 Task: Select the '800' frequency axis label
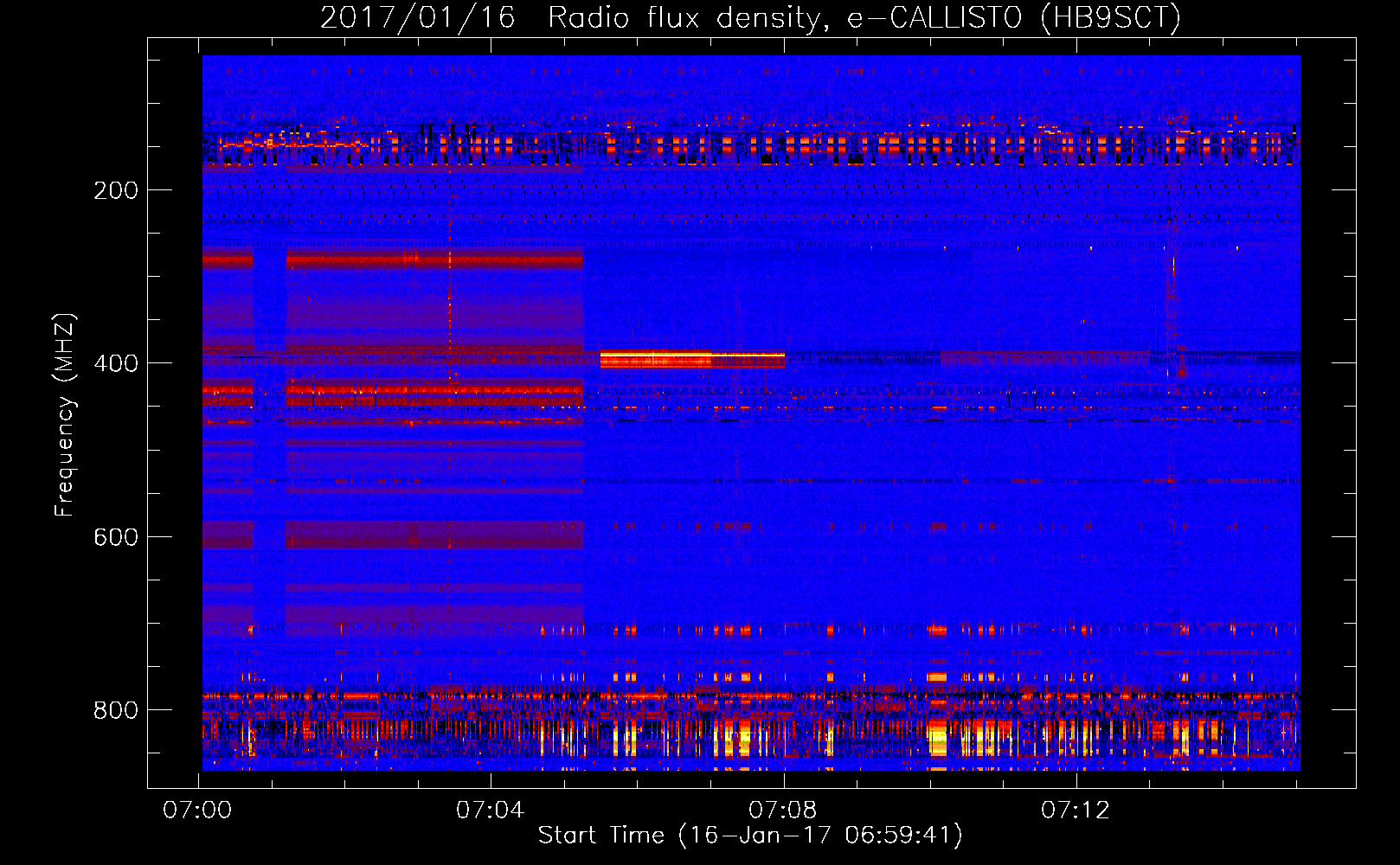click(116, 710)
